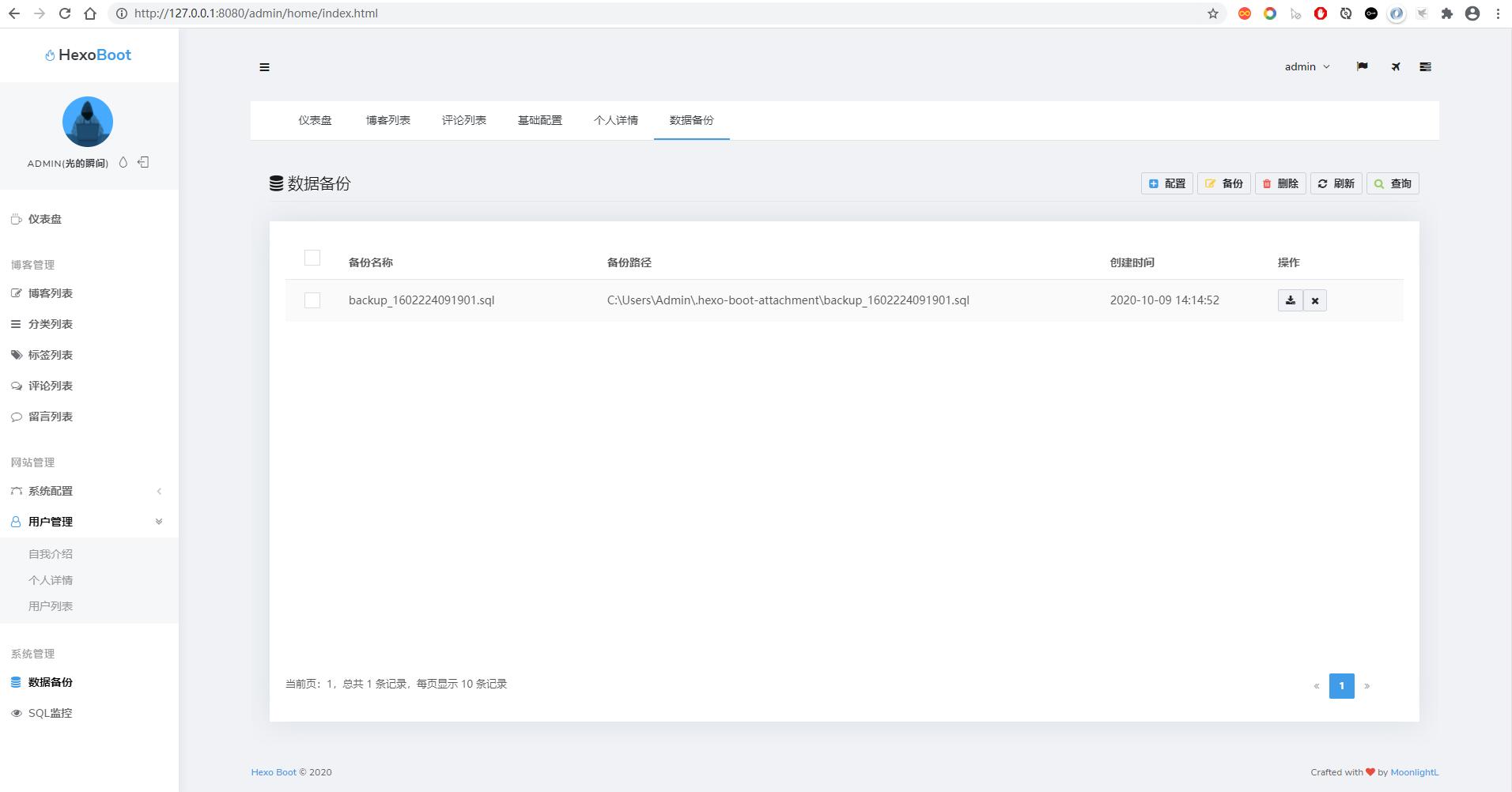Open the list panel icon at top right

(1425, 66)
